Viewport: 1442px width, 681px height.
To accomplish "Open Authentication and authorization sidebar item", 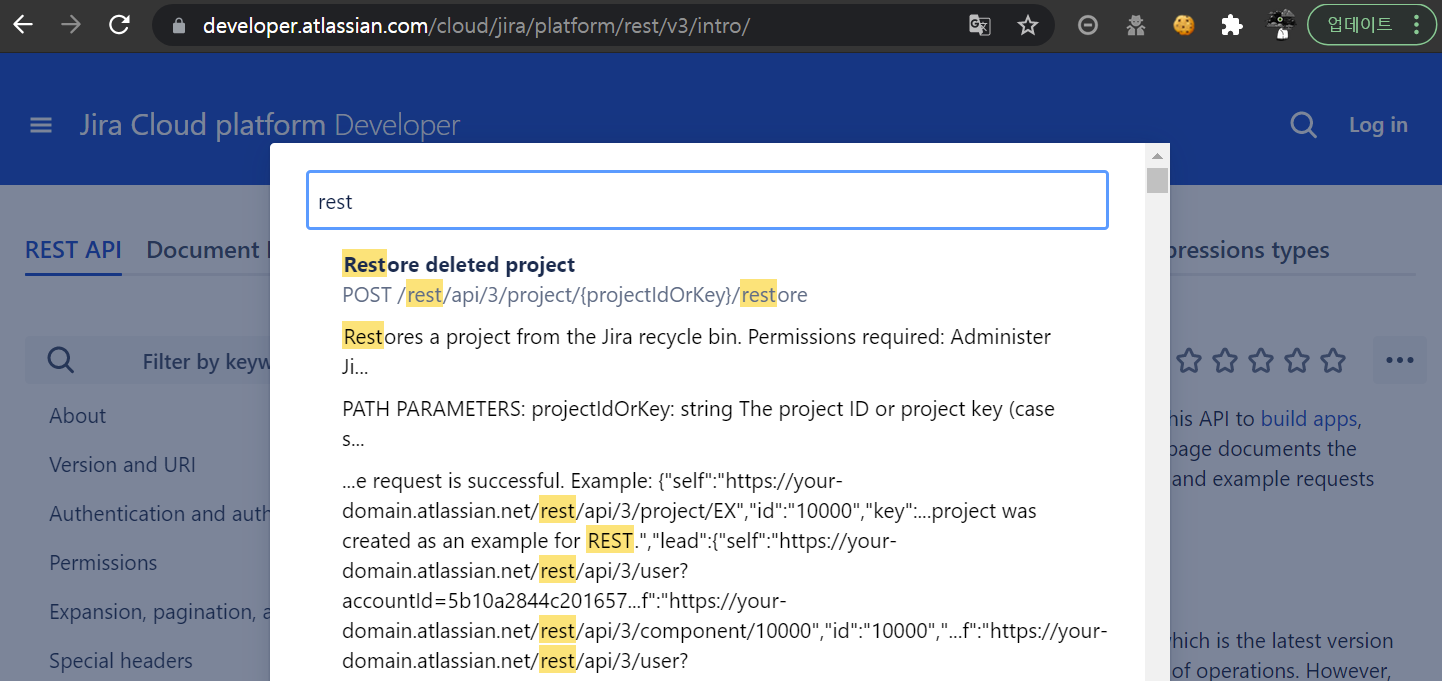I will [159, 514].
